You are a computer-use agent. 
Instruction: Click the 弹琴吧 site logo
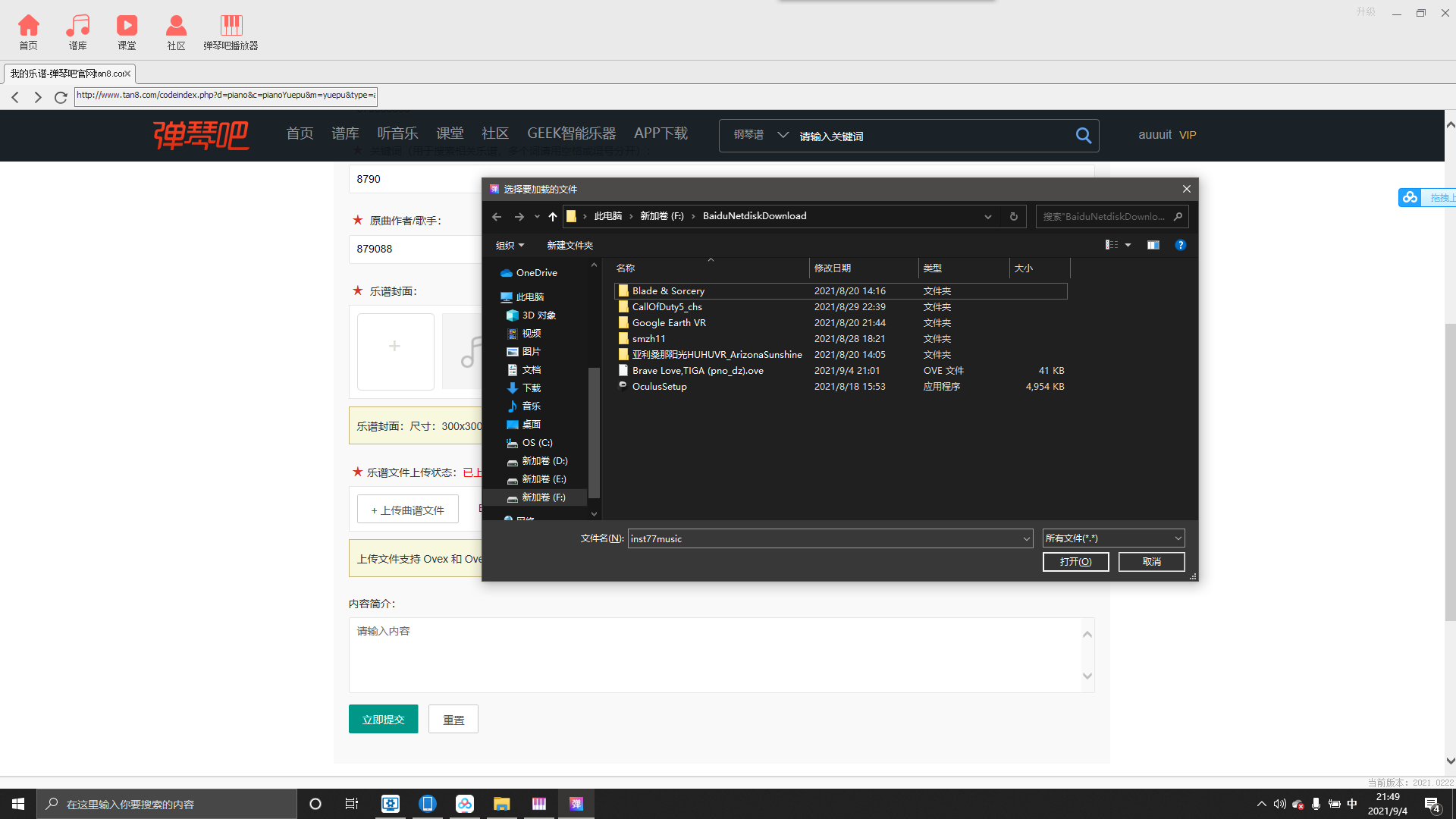click(201, 136)
